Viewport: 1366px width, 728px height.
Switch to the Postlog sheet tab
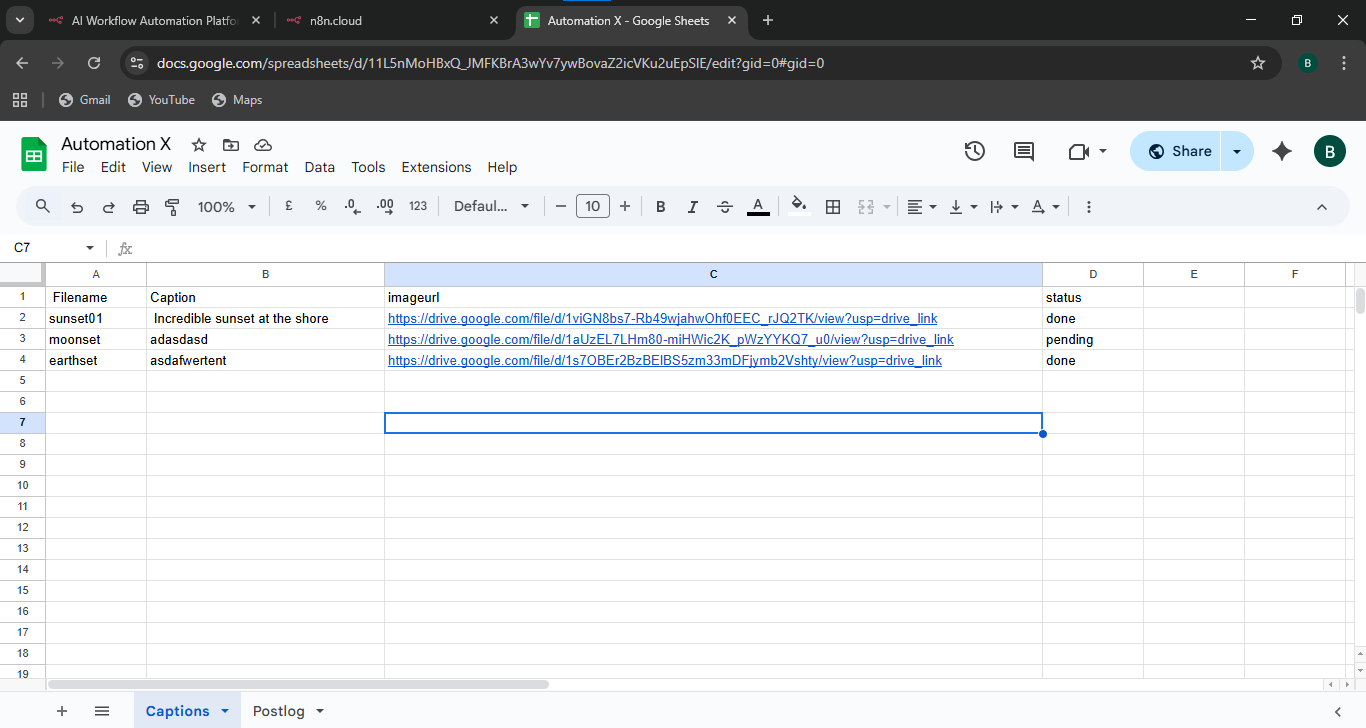coord(277,710)
